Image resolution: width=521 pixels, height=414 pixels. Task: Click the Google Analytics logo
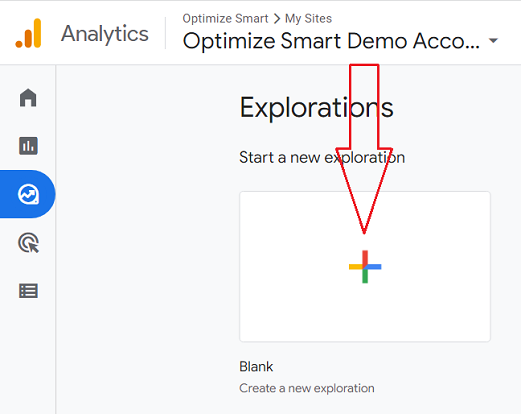pos(28,33)
